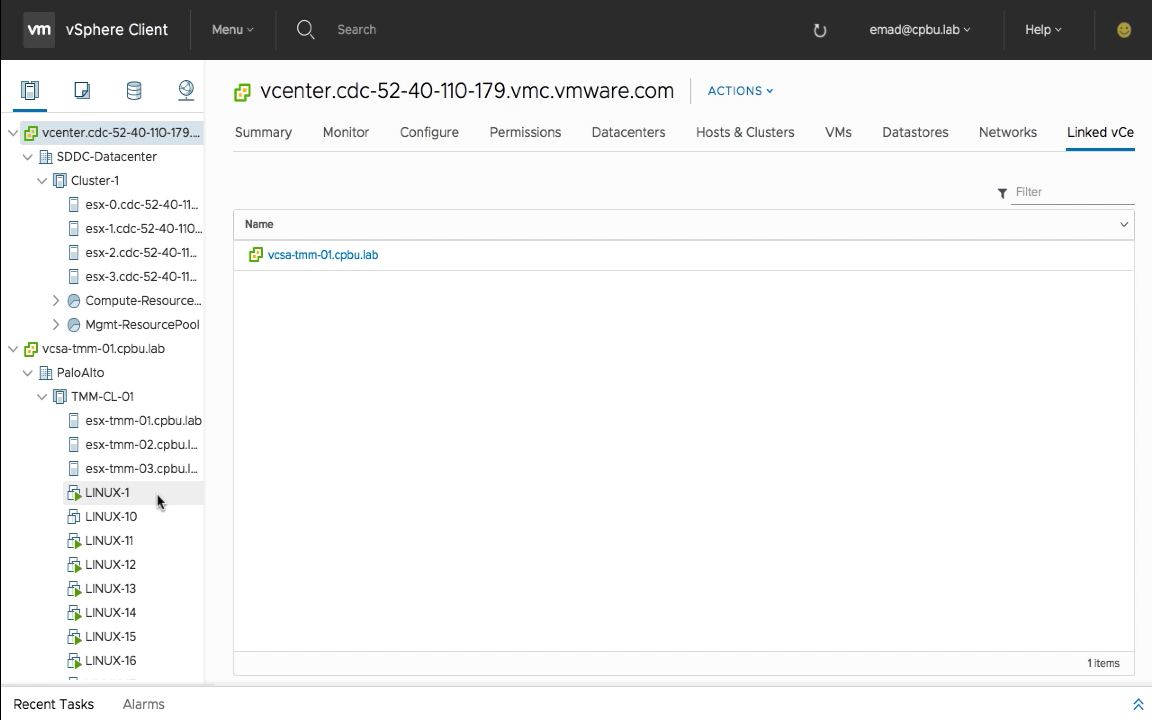The width and height of the screenshot is (1152, 720).
Task: Open the Storage inventory view icon
Action: coord(134,91)
